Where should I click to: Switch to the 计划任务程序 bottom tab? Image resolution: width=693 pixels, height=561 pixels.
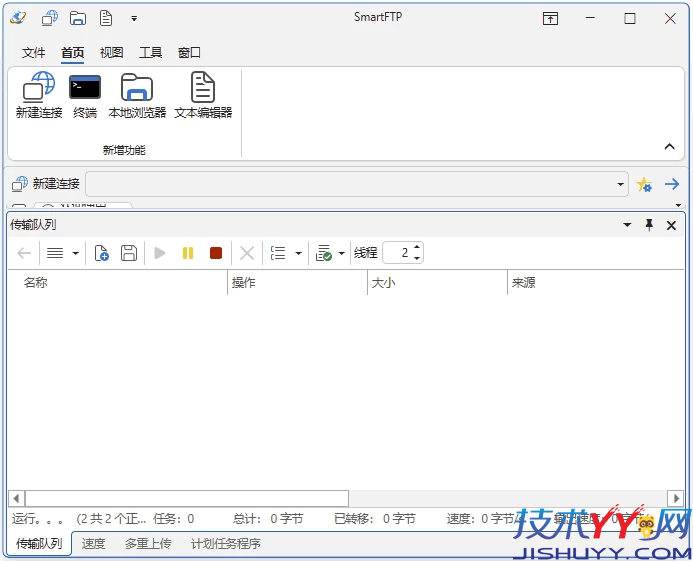click(x=225, y=543)
